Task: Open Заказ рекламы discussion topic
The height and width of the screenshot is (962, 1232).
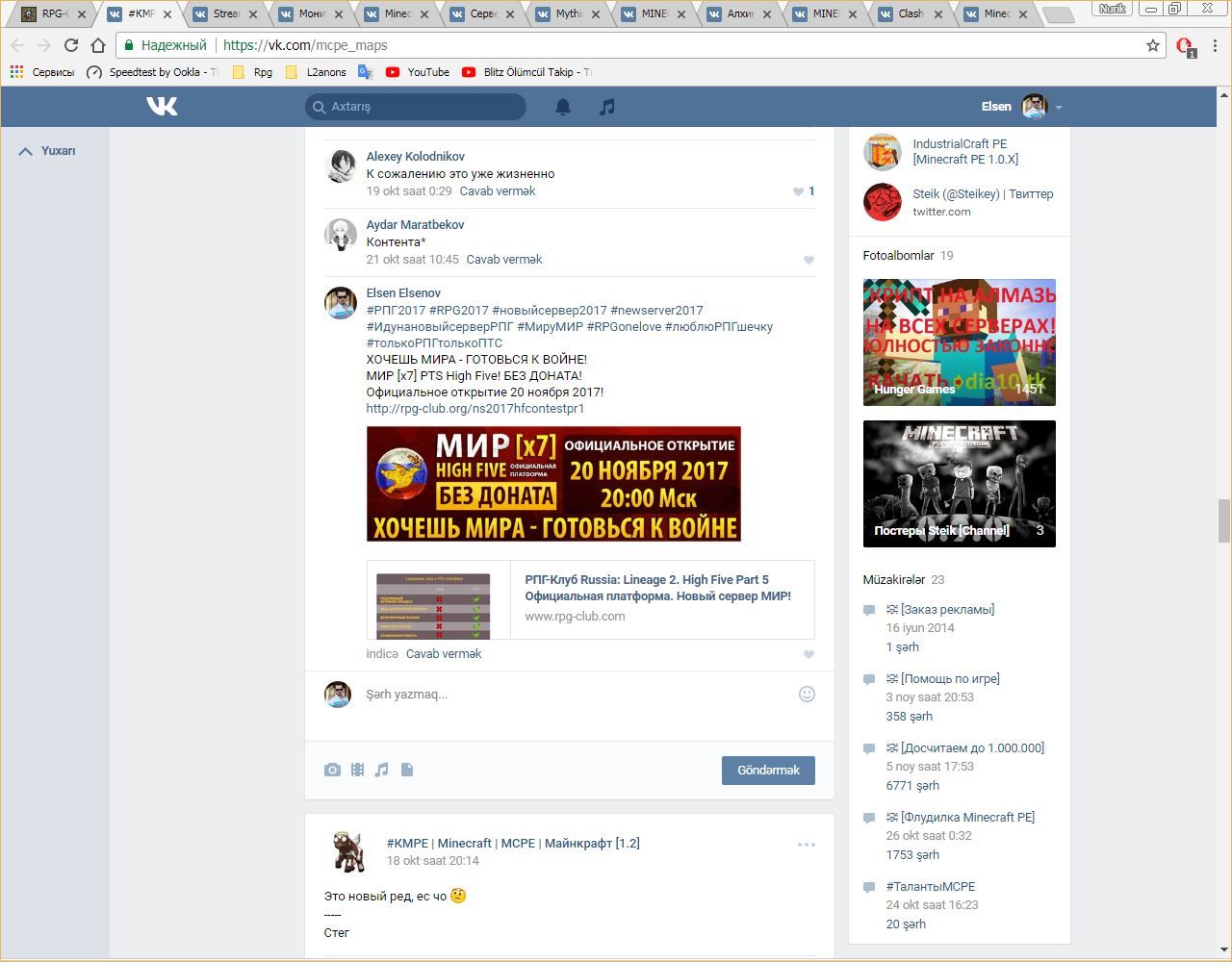Action: point(940,610)
